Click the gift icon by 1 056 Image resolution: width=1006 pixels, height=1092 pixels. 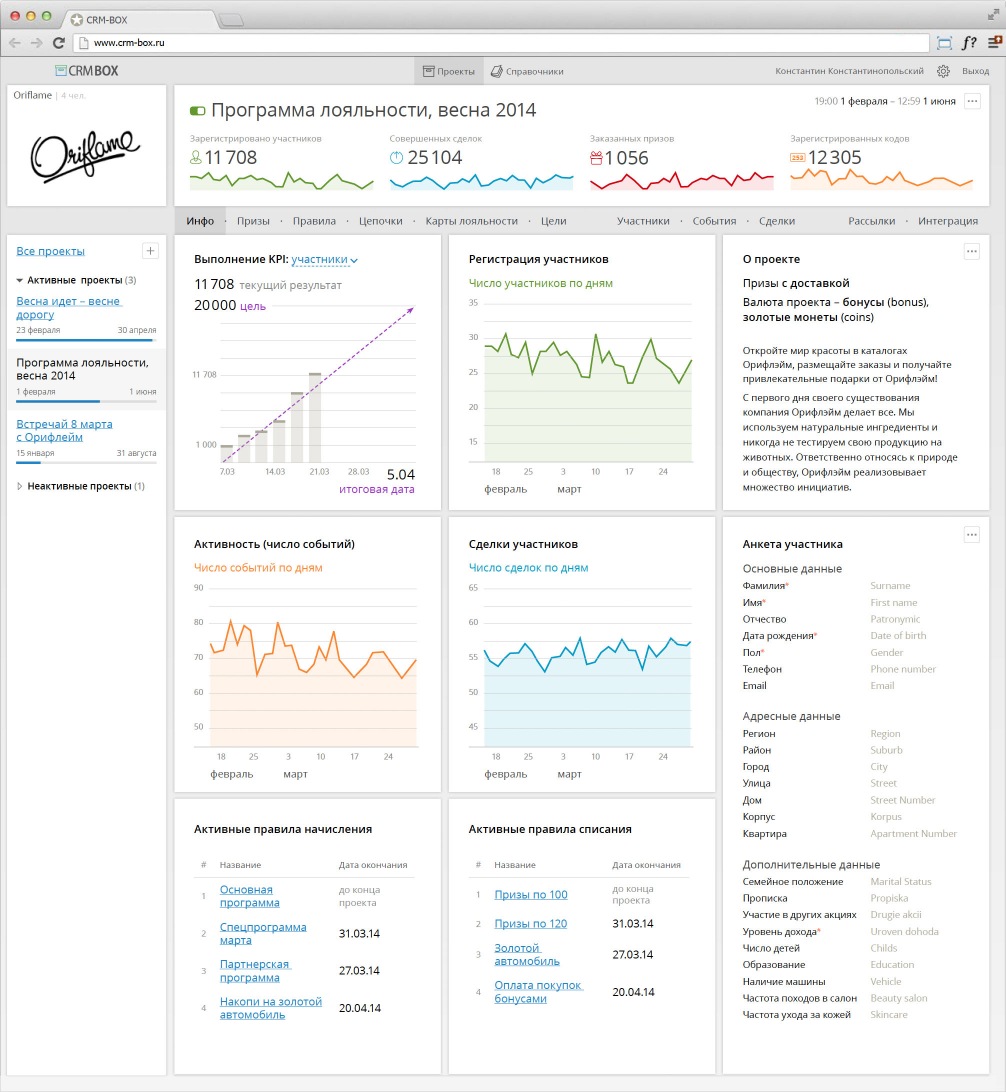pyautogui.click(x=596, y=158)
